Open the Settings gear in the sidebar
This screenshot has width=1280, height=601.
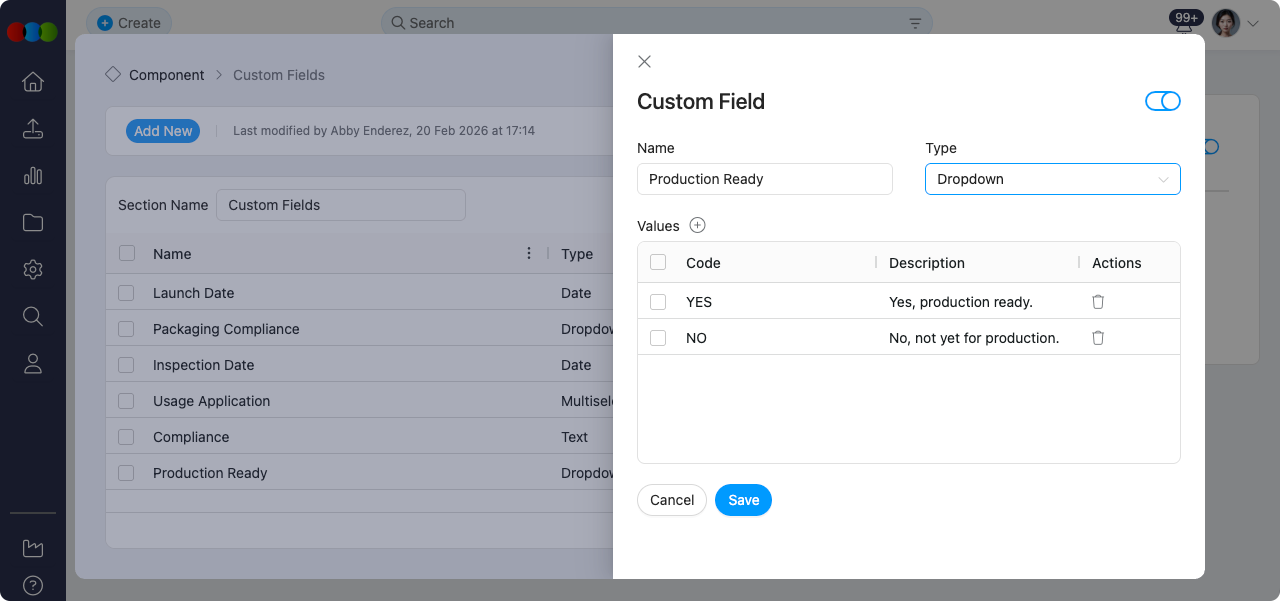pos(32,269)
